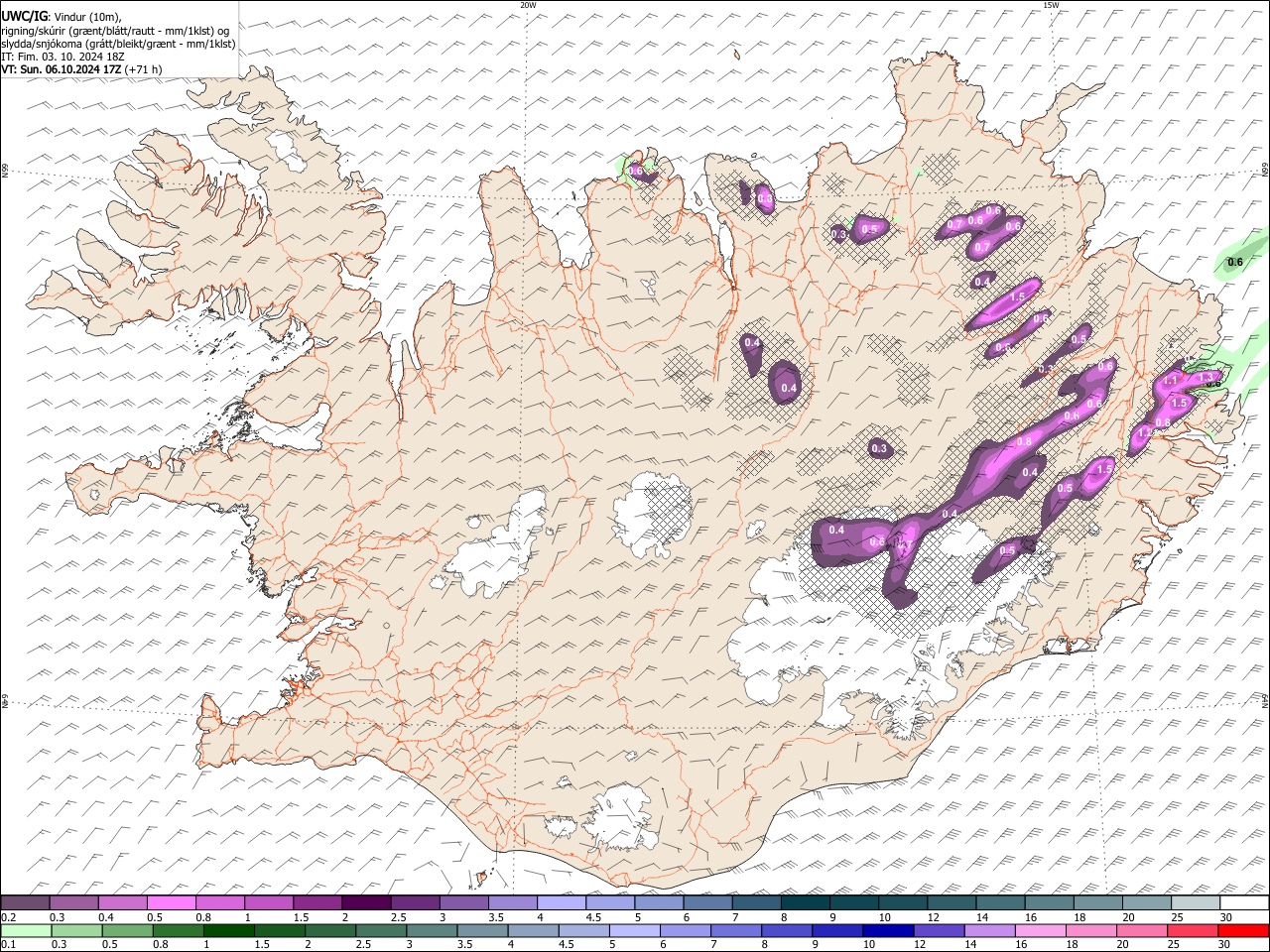The height and width of the screenshot is (952, 1270).
Task: Click the 0.2 swatch in upper snow legend
Action: (25, 903)
